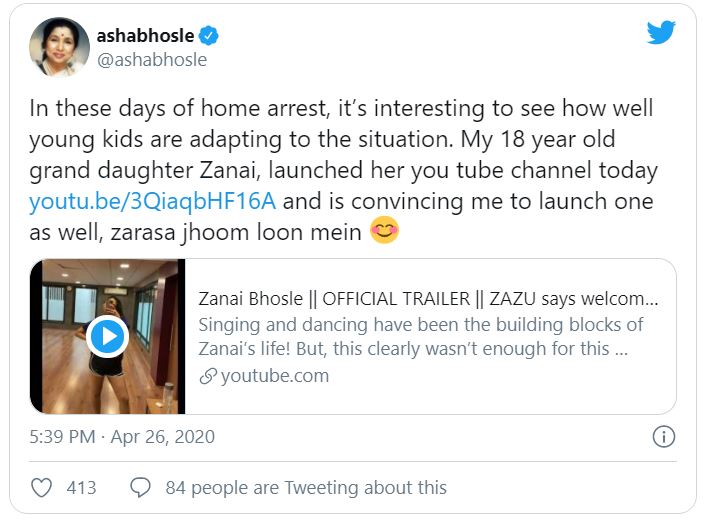Open ashabhosle's profile picture
This screenshot has width=713, height=522.
pos(57,47)
